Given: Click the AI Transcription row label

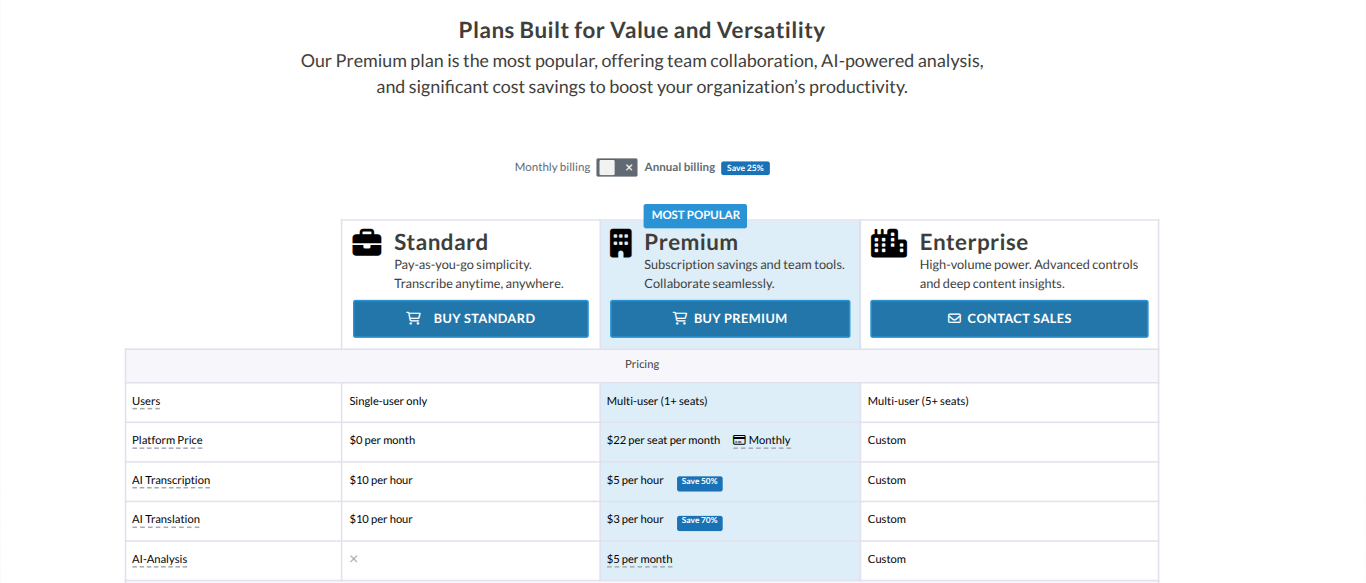Looking at the screenshot, I should (x=171, y=480).
